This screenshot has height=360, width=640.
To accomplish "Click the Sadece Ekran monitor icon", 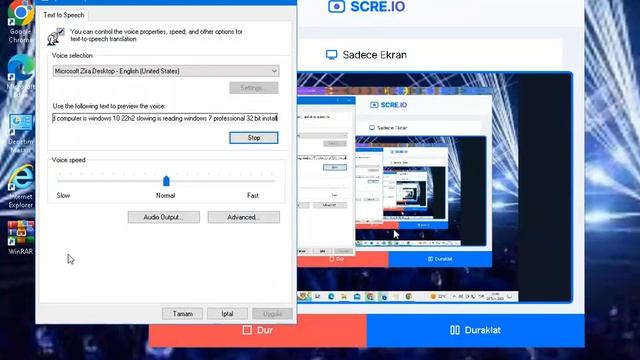I will point(331,55).
